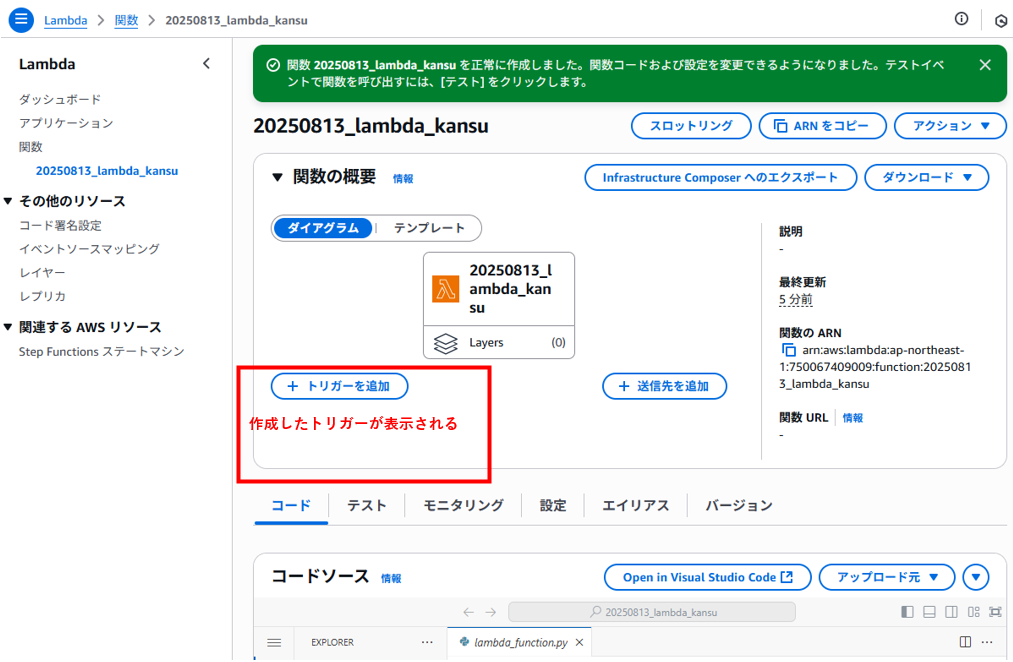
Task: Click Open in Visual Studio Code button
Action: (x=707, y=577)
